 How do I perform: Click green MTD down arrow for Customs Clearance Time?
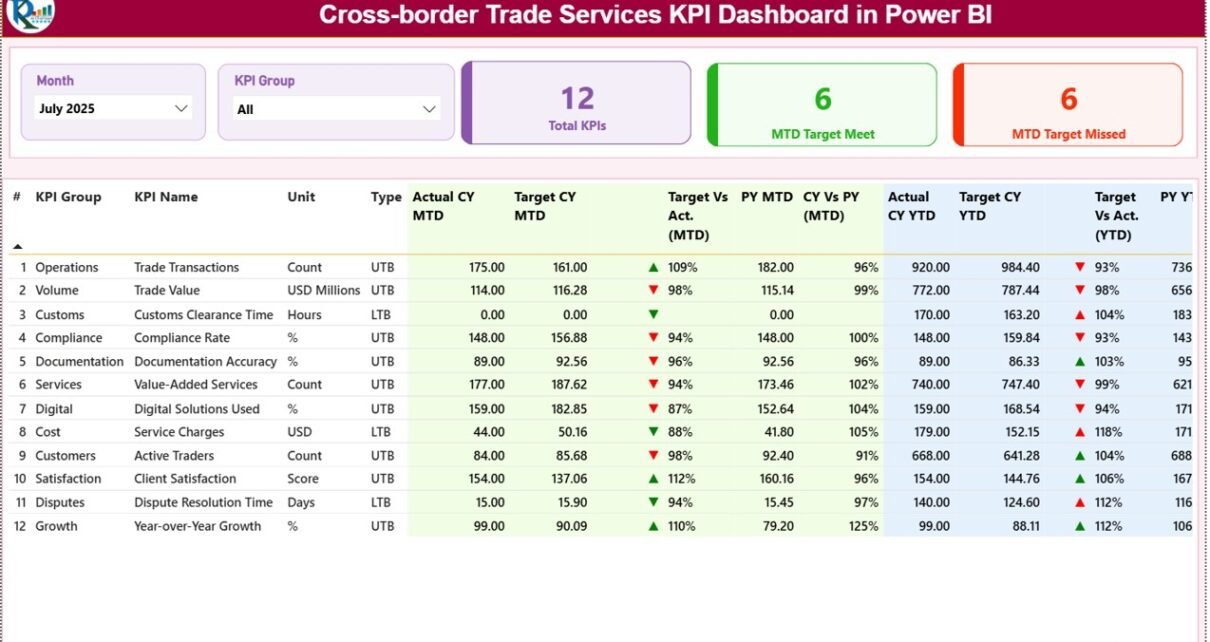pyautogui.click(x=653, y=314)
